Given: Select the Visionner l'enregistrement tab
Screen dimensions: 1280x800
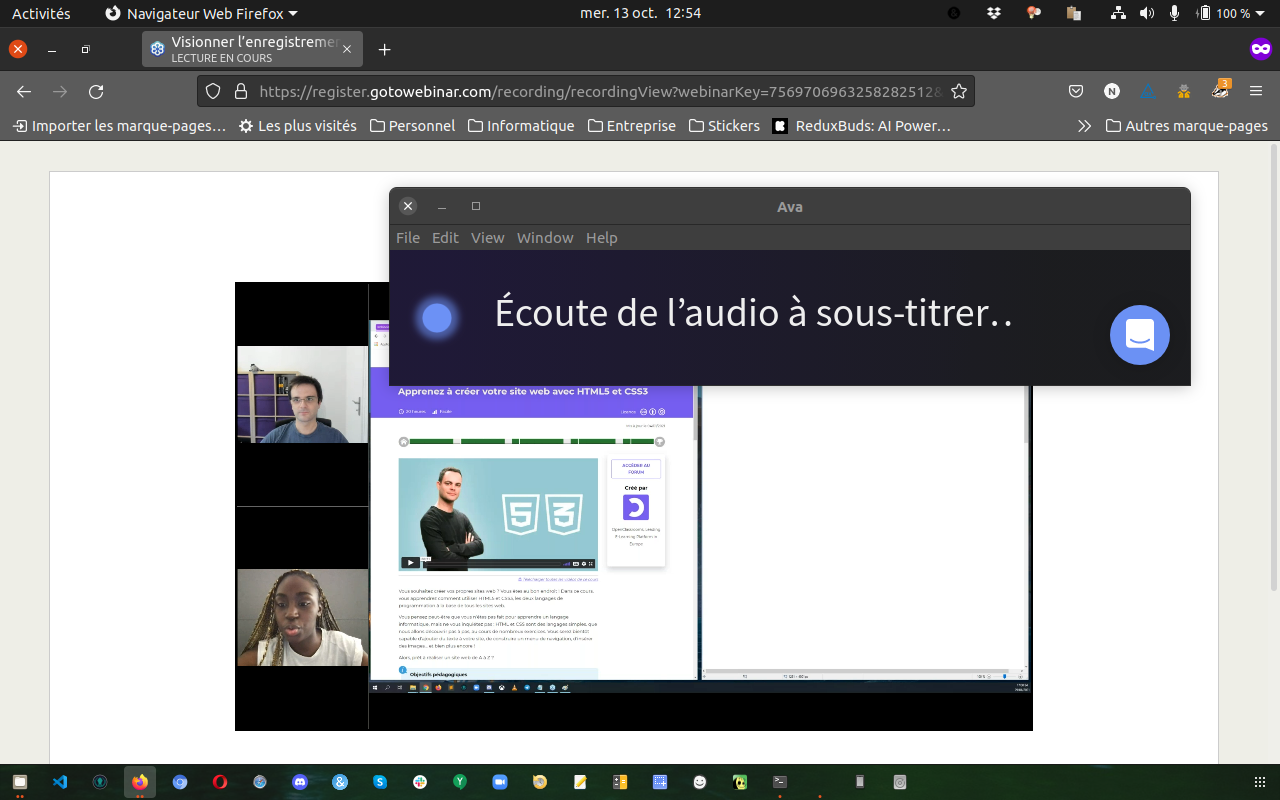Looking at the screenshot, I should pyautogui.click(x=252, y=49).
